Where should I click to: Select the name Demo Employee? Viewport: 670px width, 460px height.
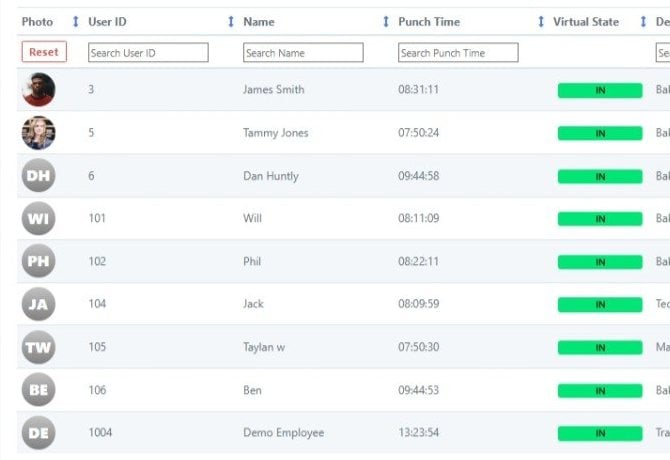click(x=283, y=433)
